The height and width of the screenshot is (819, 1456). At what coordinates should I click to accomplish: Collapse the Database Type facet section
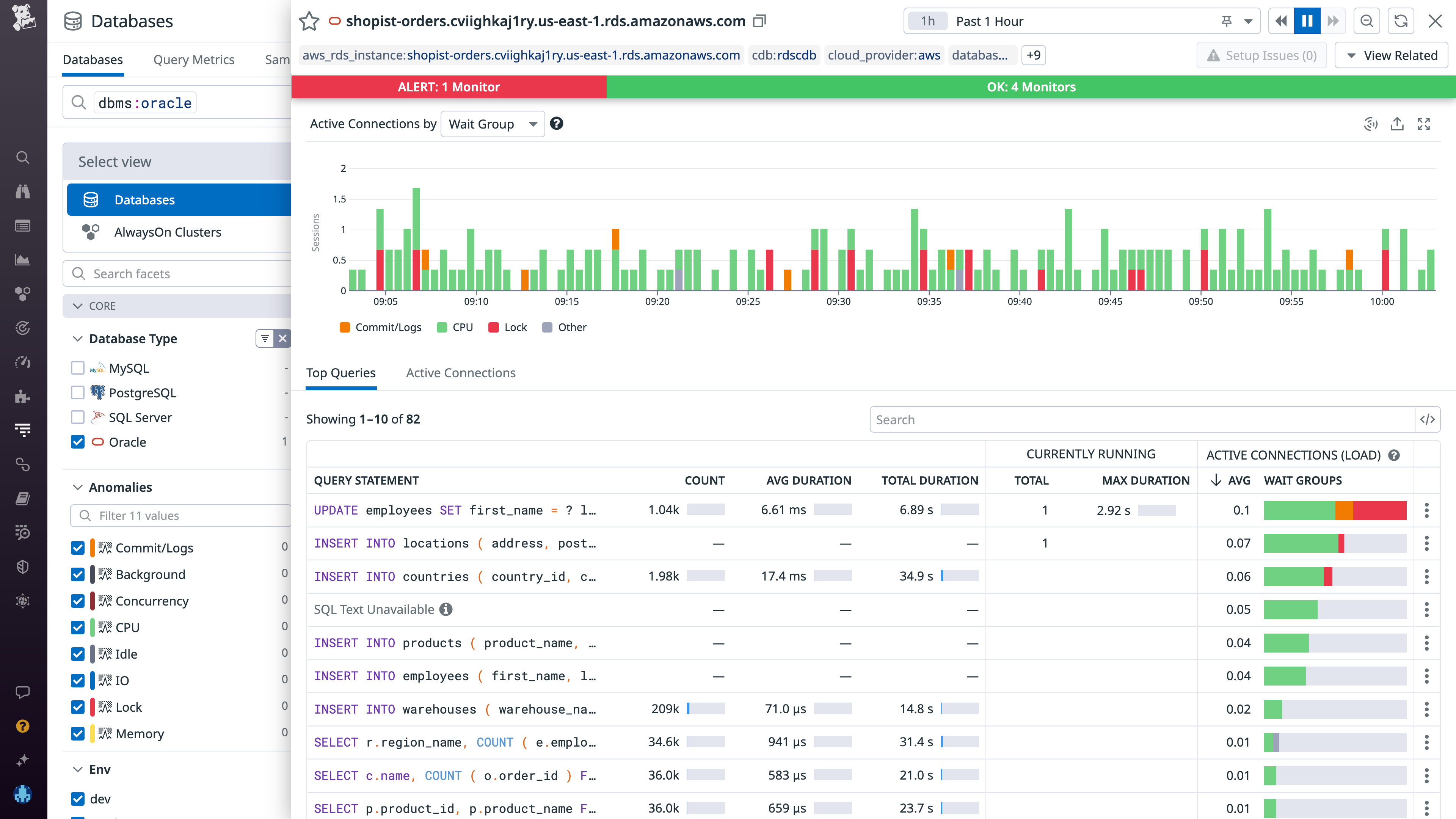coord(77,339)
